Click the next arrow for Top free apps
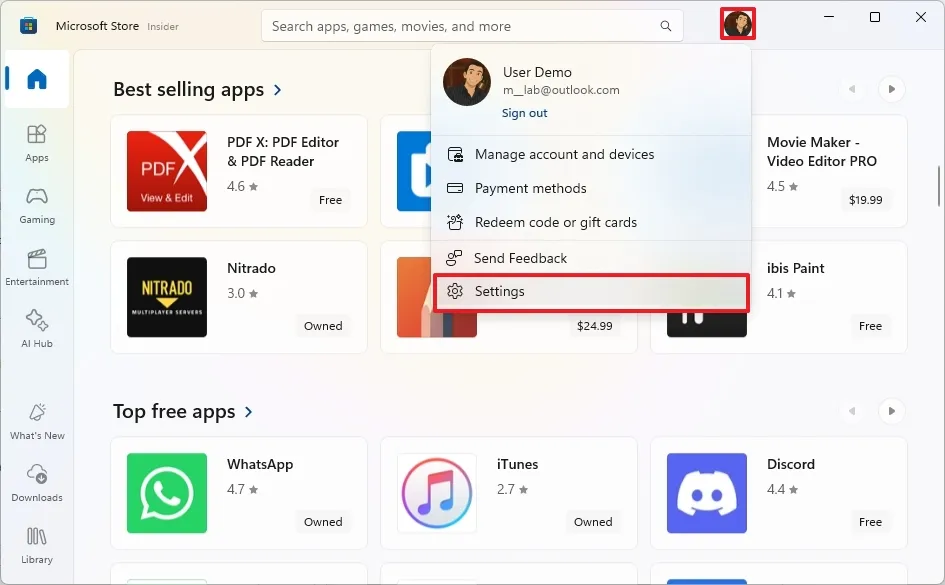The width and height of the screenshot is (945, 585). 891,411
